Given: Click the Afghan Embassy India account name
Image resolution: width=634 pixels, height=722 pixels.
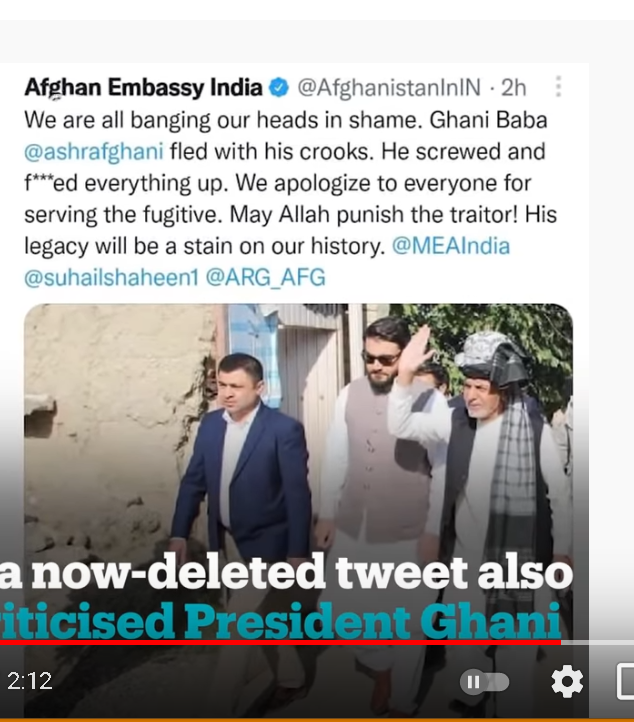Looking at the screenshot, I should click(144, 87).
